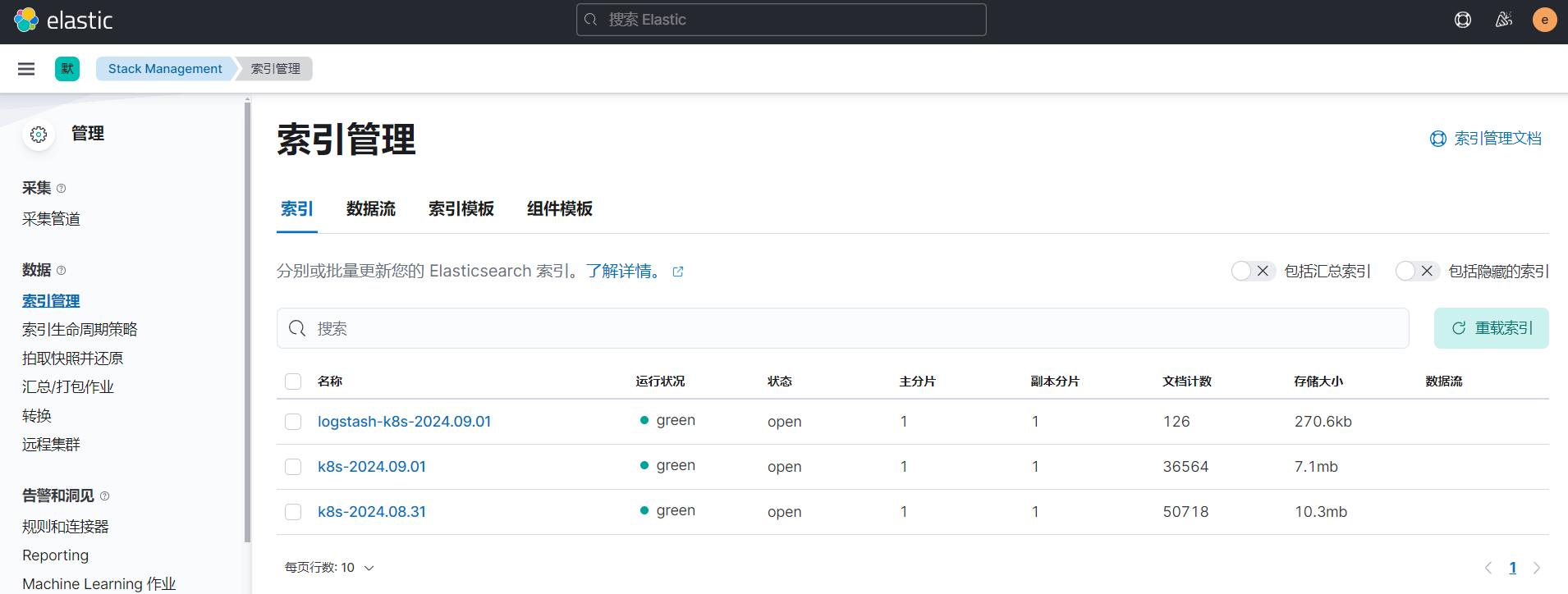
Task: Select the k8s-2024.09.01 row checkbox
Action: pos(293,467)
